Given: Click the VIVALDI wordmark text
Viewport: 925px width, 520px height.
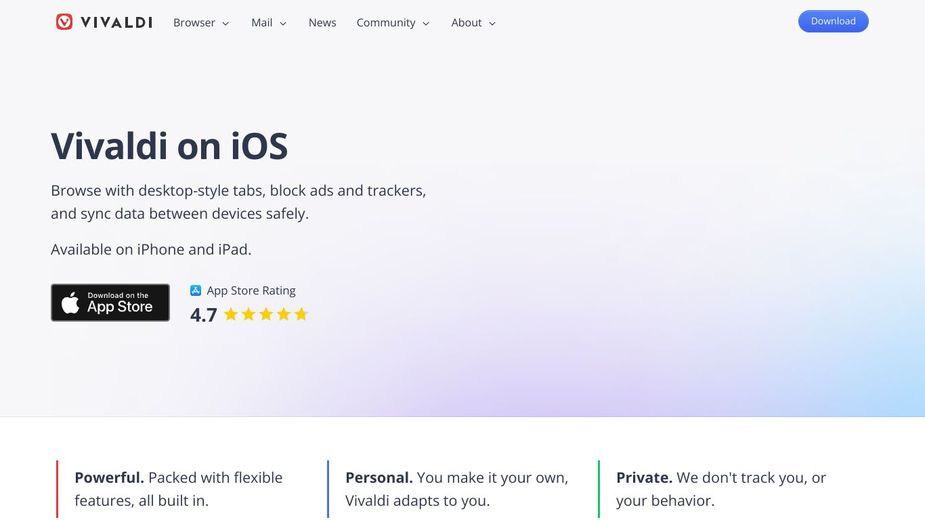Looking at the screenshot, I should 116,22.
